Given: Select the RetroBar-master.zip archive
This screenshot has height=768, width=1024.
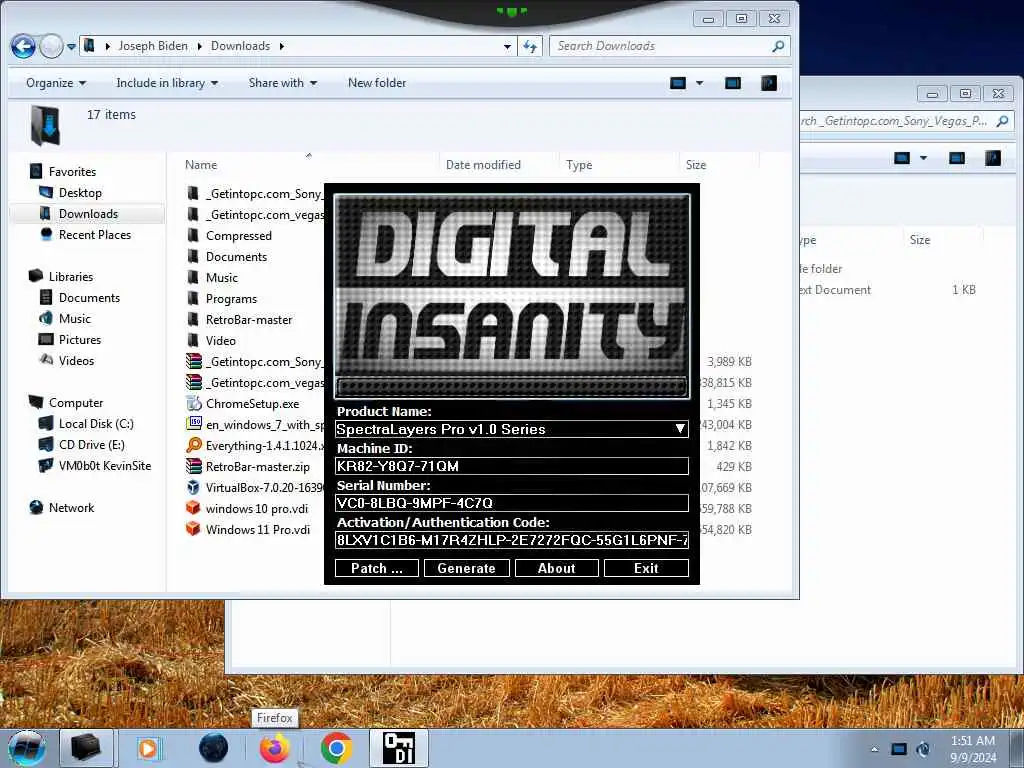Looking at the screenshot, I should pyautogui.click(x=257, y=466).
